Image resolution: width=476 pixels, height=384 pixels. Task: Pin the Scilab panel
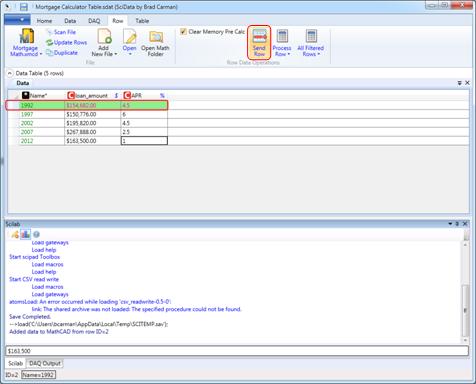(x=457, y=224)
